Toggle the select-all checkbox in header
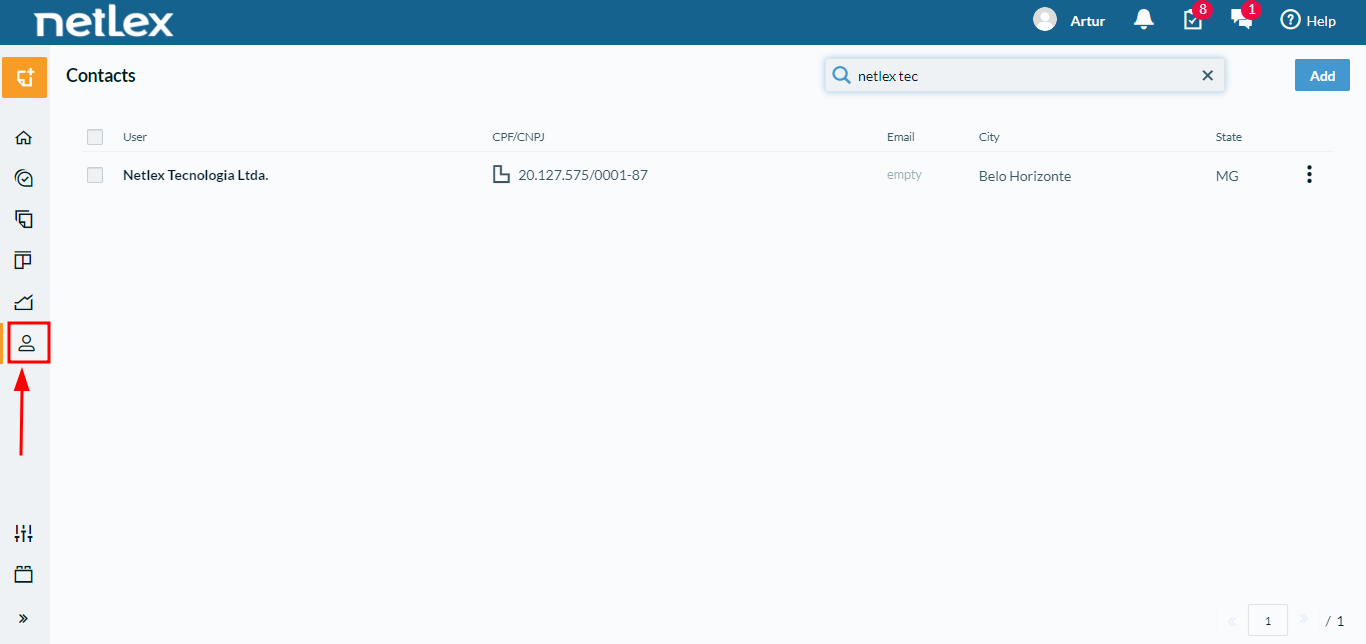The width and height of the screenshot is (1366, 644). [x=95, y=137]
